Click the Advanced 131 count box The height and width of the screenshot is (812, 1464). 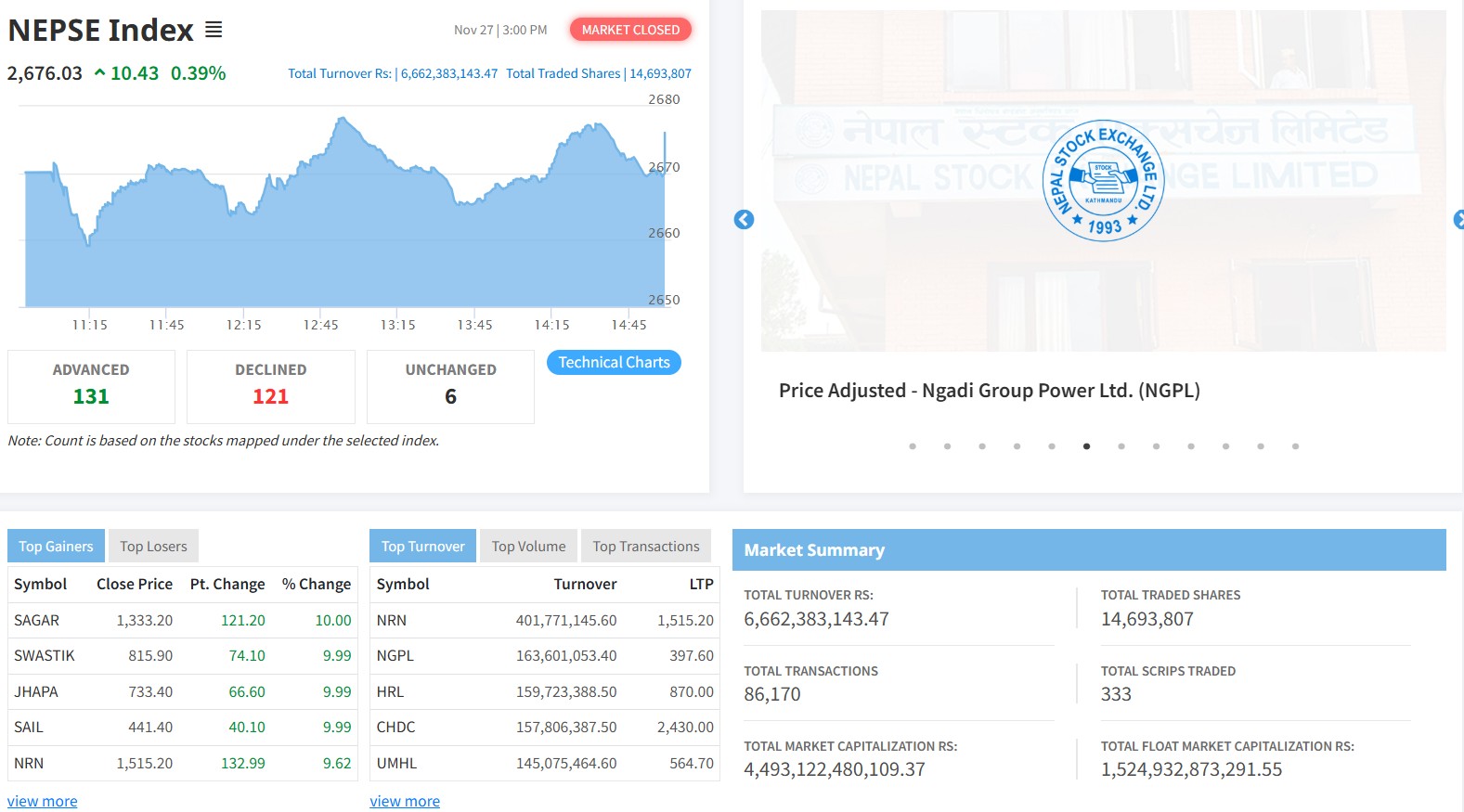(x=91, y=386)
